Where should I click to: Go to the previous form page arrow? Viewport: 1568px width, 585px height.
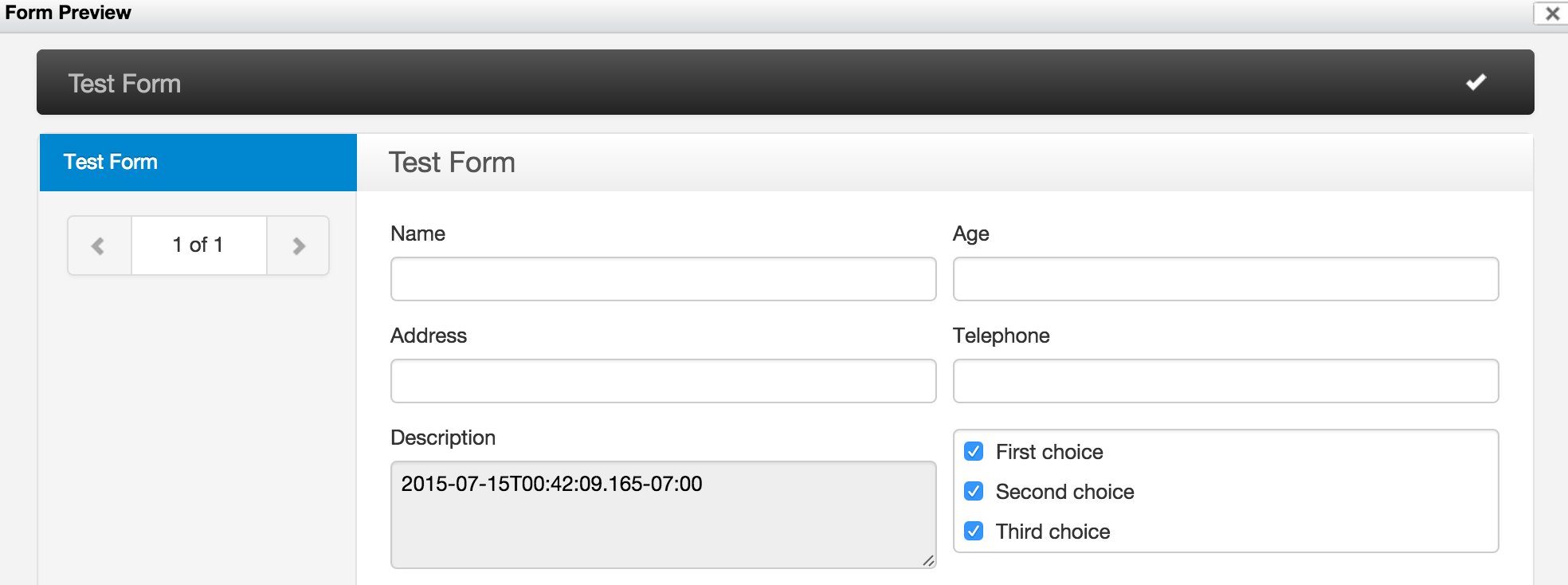coord(99,245)
